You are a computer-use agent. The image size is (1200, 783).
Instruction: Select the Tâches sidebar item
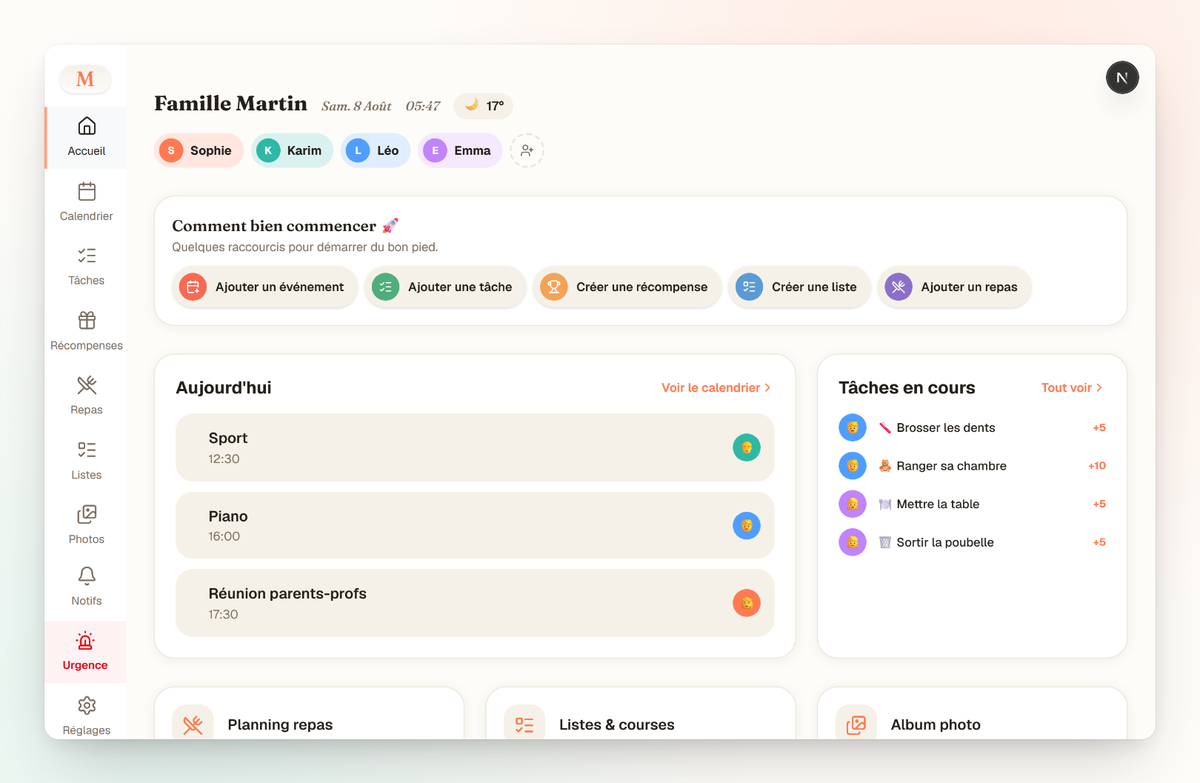(86, 265)
